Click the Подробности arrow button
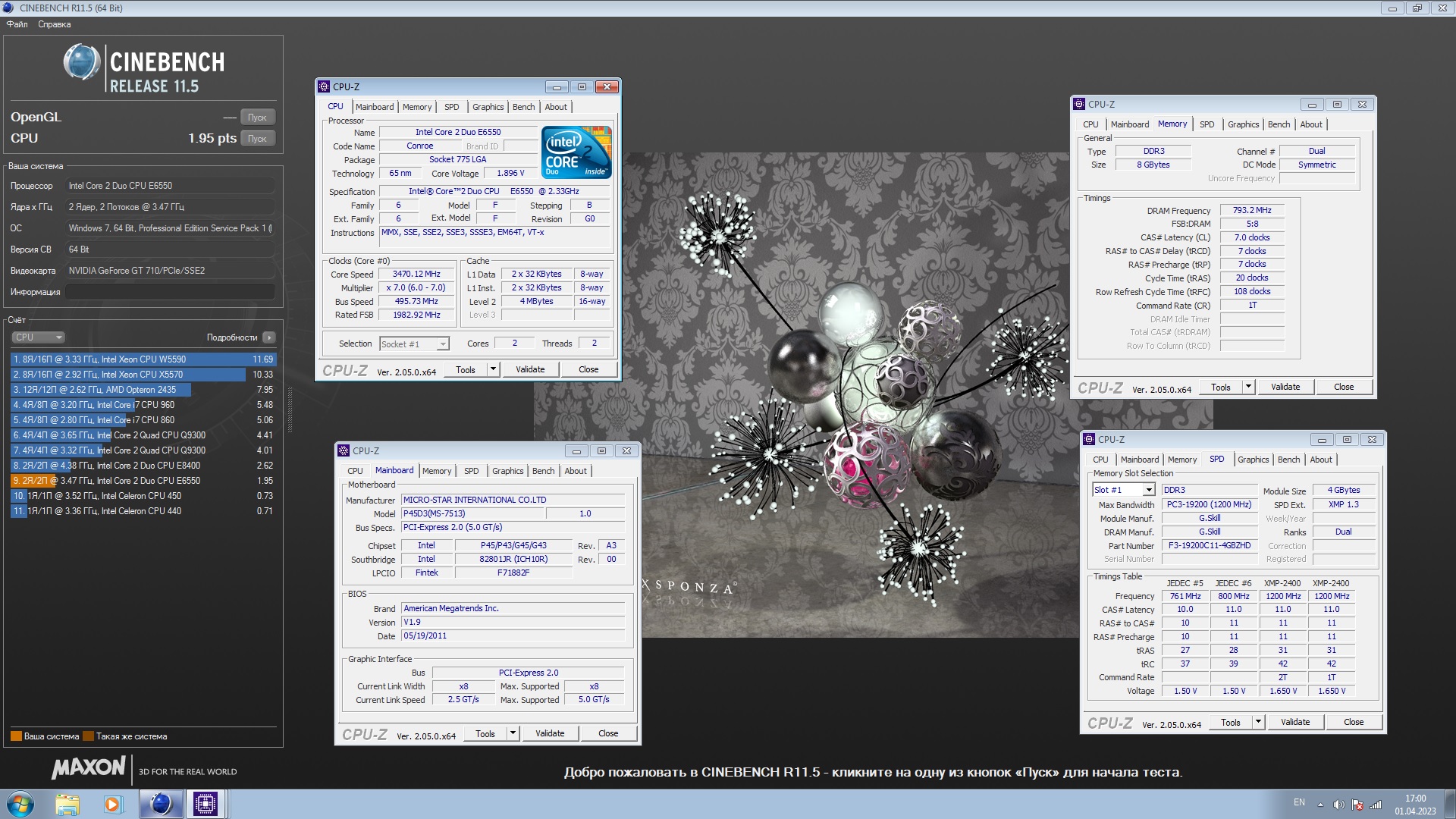Screen dimensions: 1456x819 pos(269,337)
